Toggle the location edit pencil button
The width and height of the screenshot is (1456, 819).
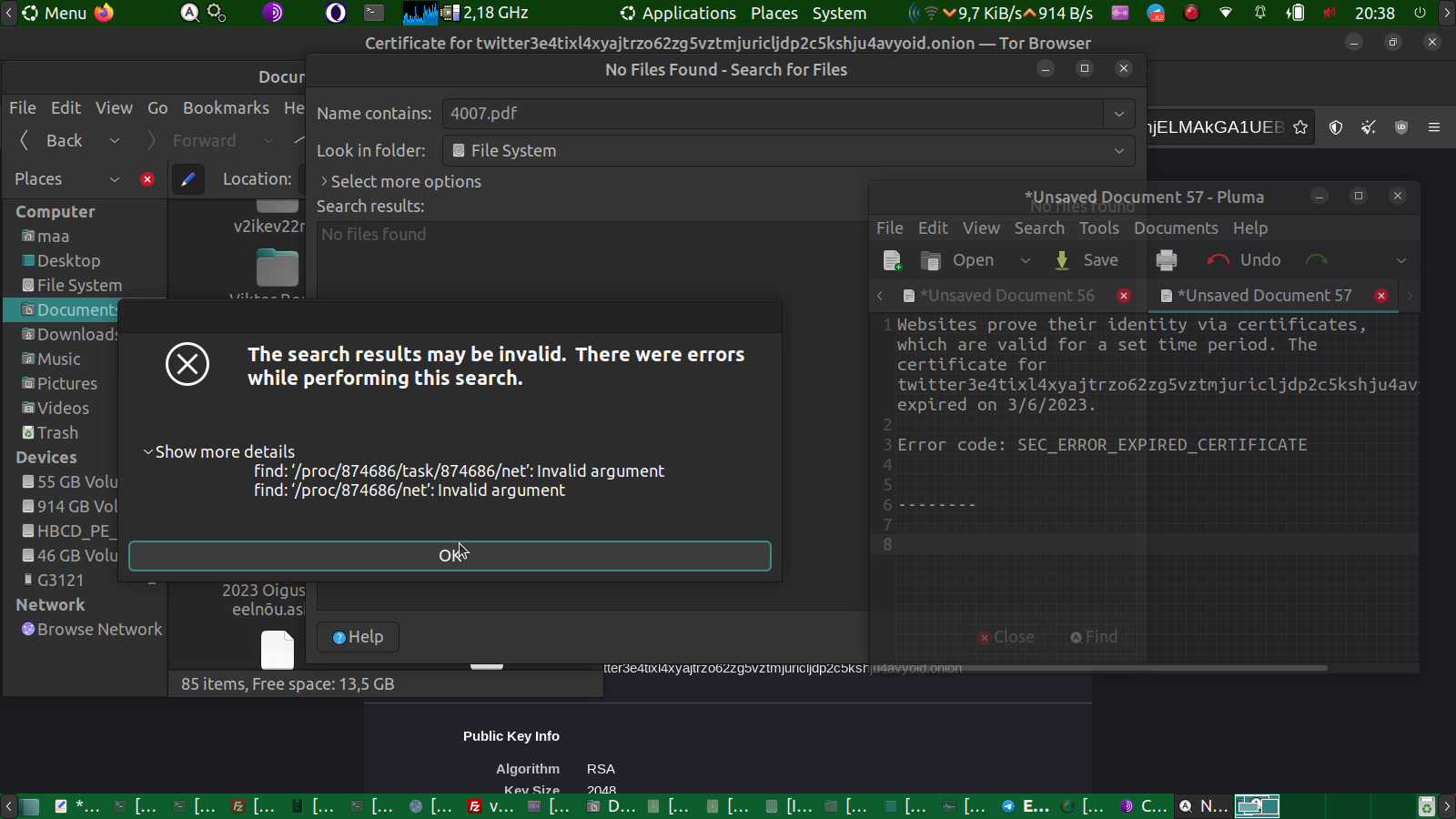(187, 179)
